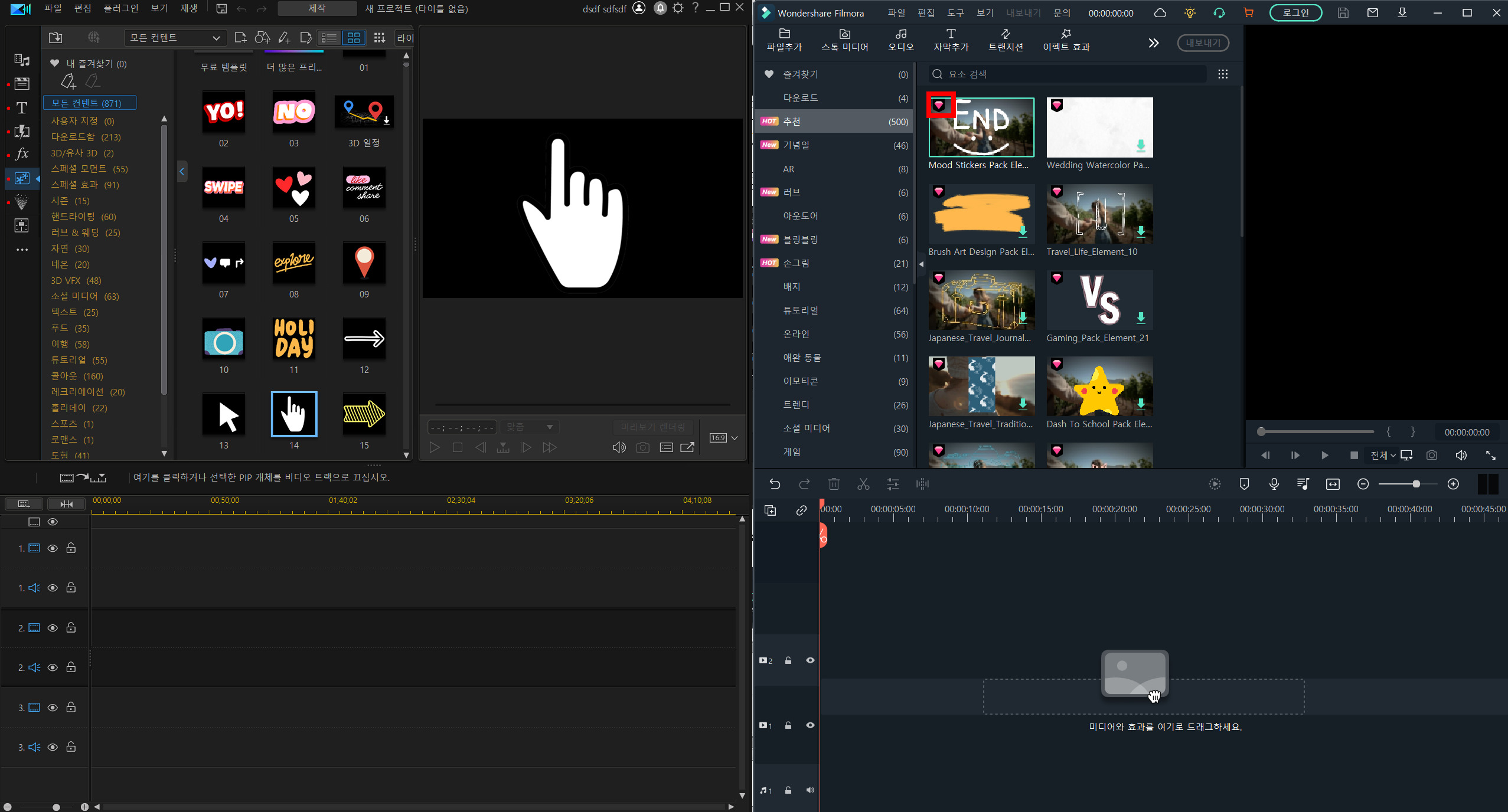
Task: Hide Filmora video track 2 with the eye icon
Action: pos(810,660)
